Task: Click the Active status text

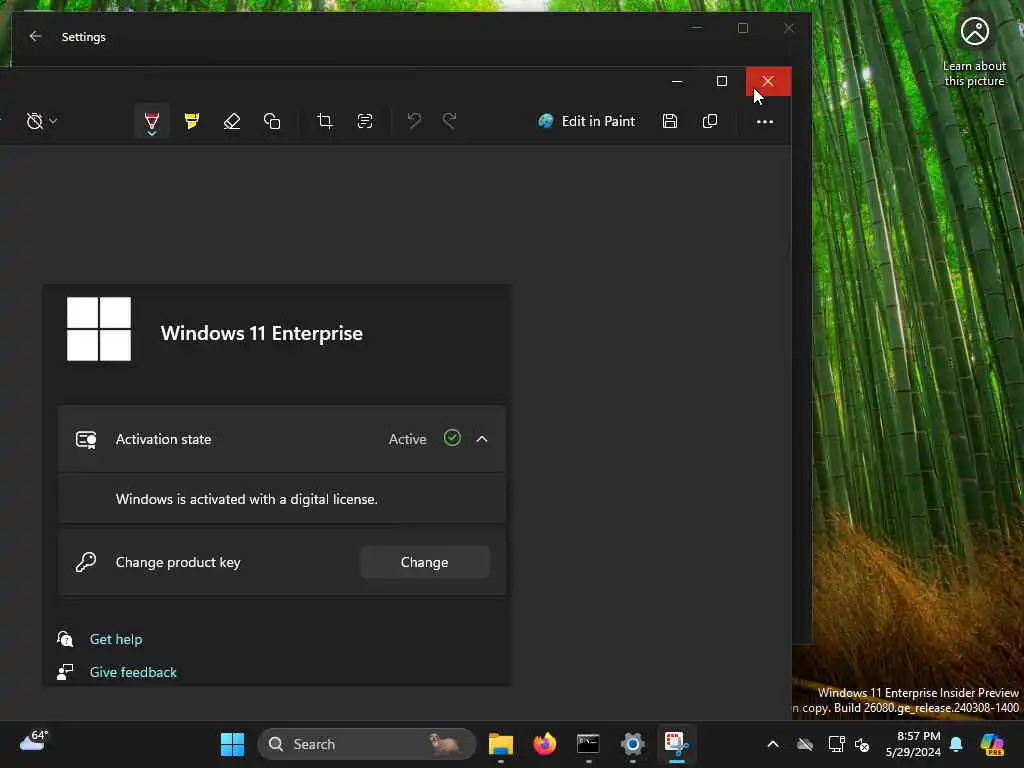Action: (x=408, y=440)
